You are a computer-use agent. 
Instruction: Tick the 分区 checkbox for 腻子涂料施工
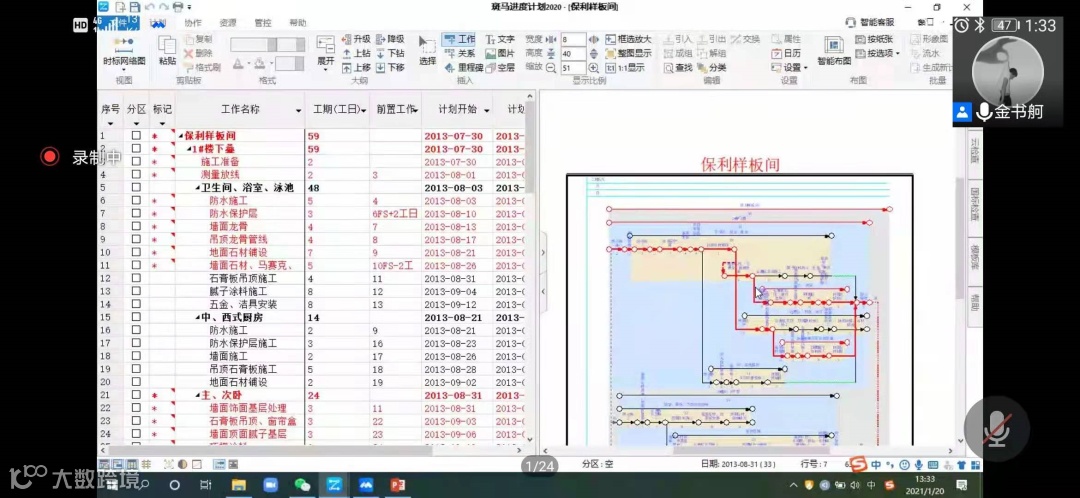click(x=136, y=291)
